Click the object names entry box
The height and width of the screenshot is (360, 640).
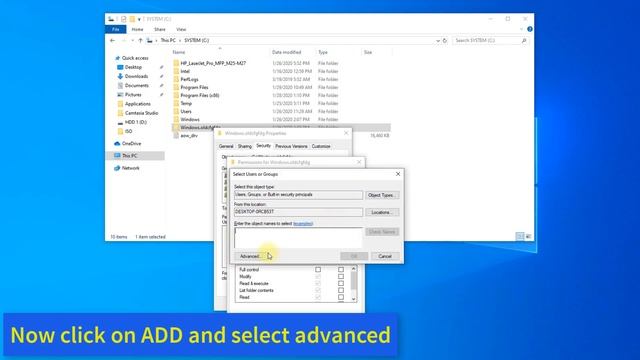[x=298, y=238]
